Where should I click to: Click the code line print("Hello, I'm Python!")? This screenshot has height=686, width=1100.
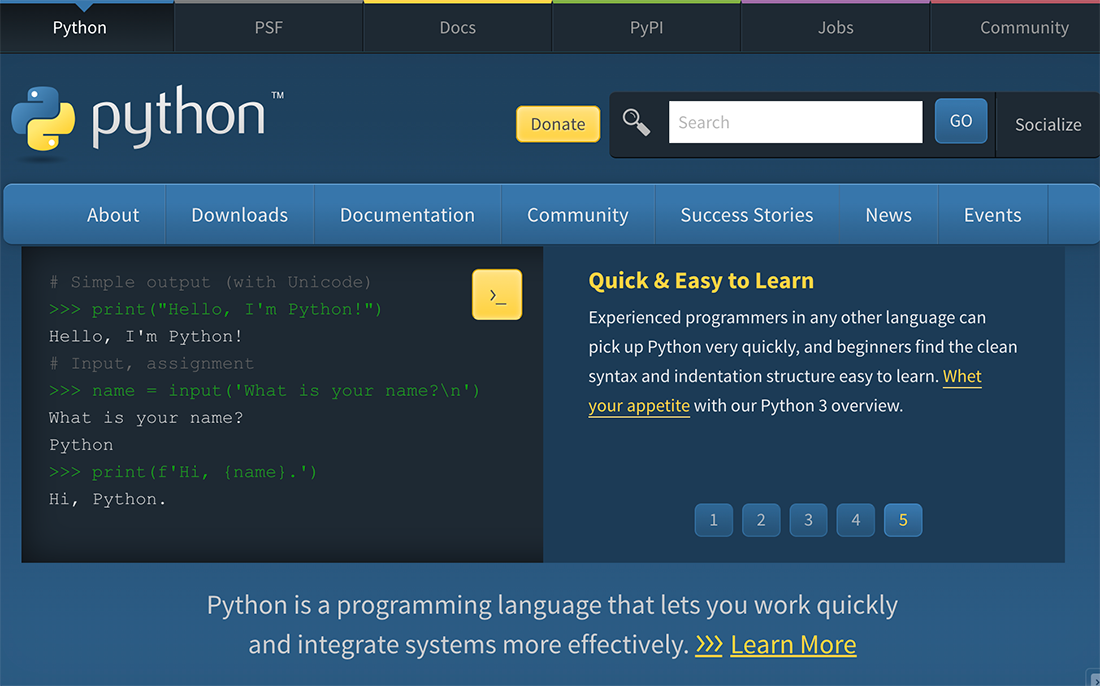[x=216, y=309]
